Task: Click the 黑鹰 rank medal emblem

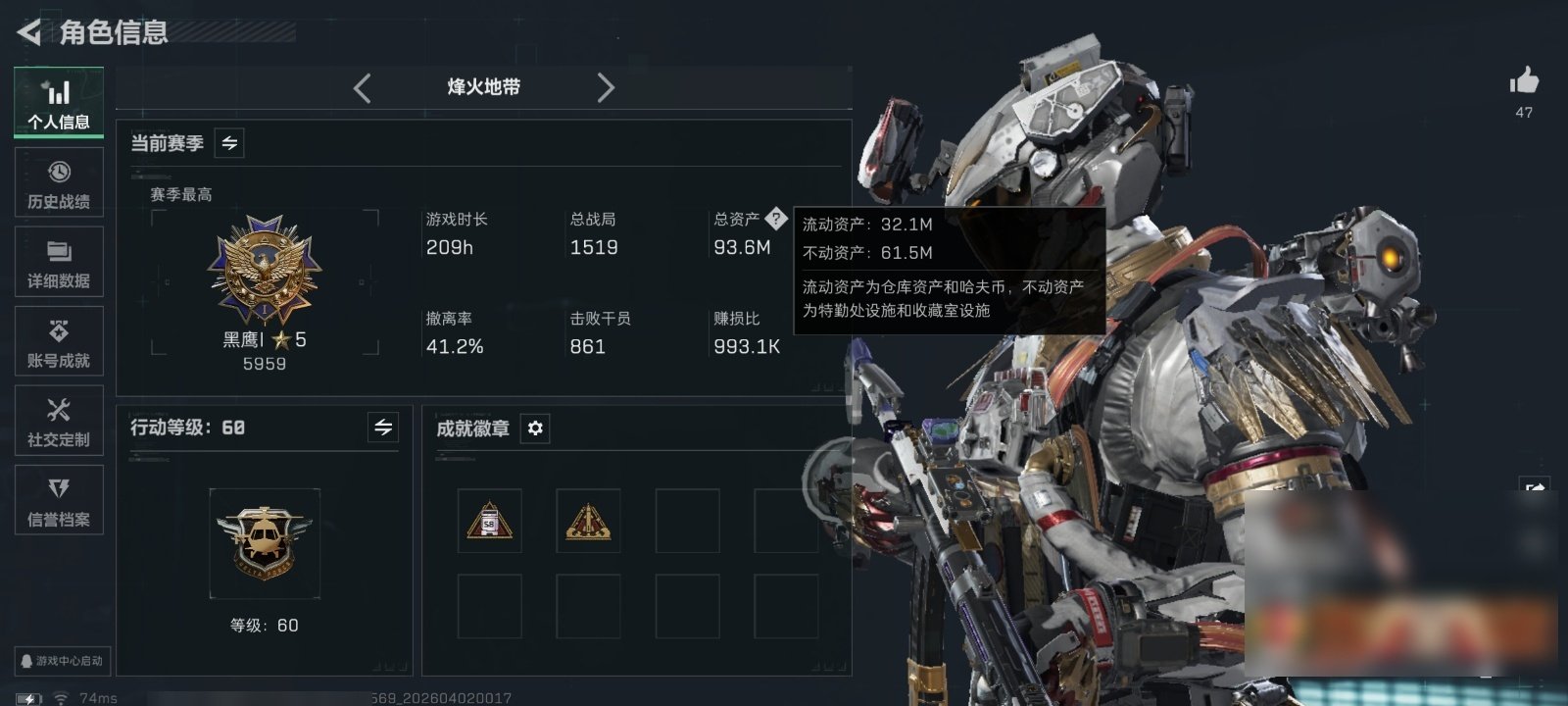Action: coord(265,271)
